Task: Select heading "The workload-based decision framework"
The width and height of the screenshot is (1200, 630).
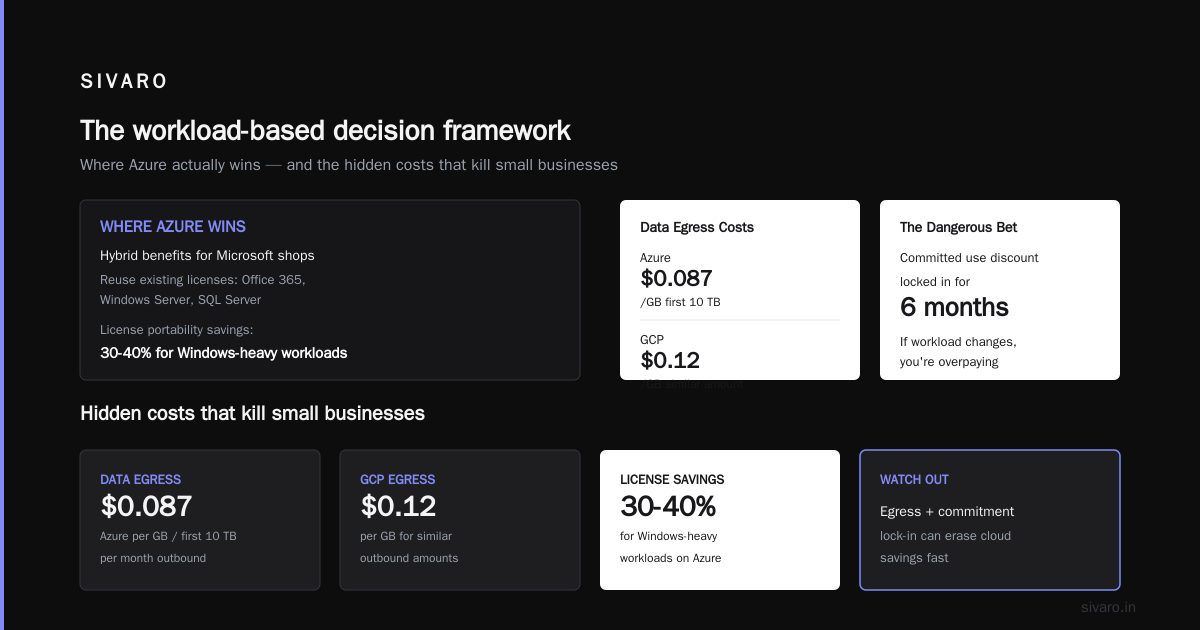Action: click(325, 131)
